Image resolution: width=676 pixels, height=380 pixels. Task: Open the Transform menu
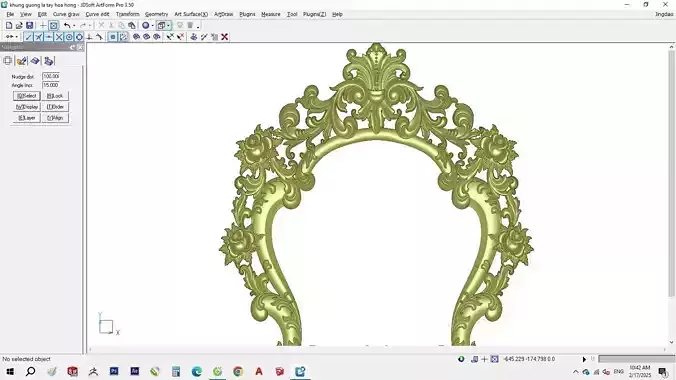click(x=128, y=14)
